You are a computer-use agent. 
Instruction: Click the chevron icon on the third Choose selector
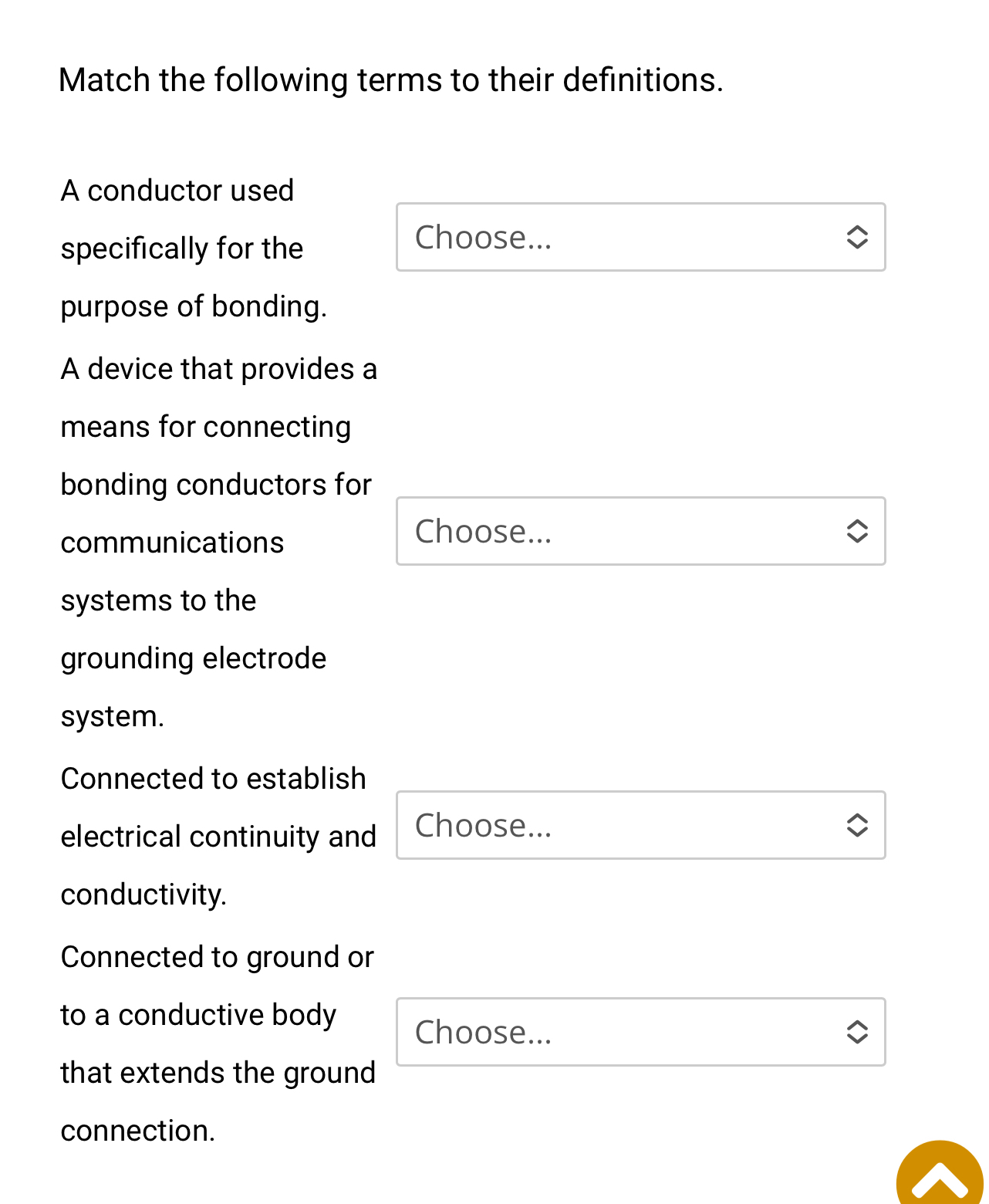click(856, 825)
